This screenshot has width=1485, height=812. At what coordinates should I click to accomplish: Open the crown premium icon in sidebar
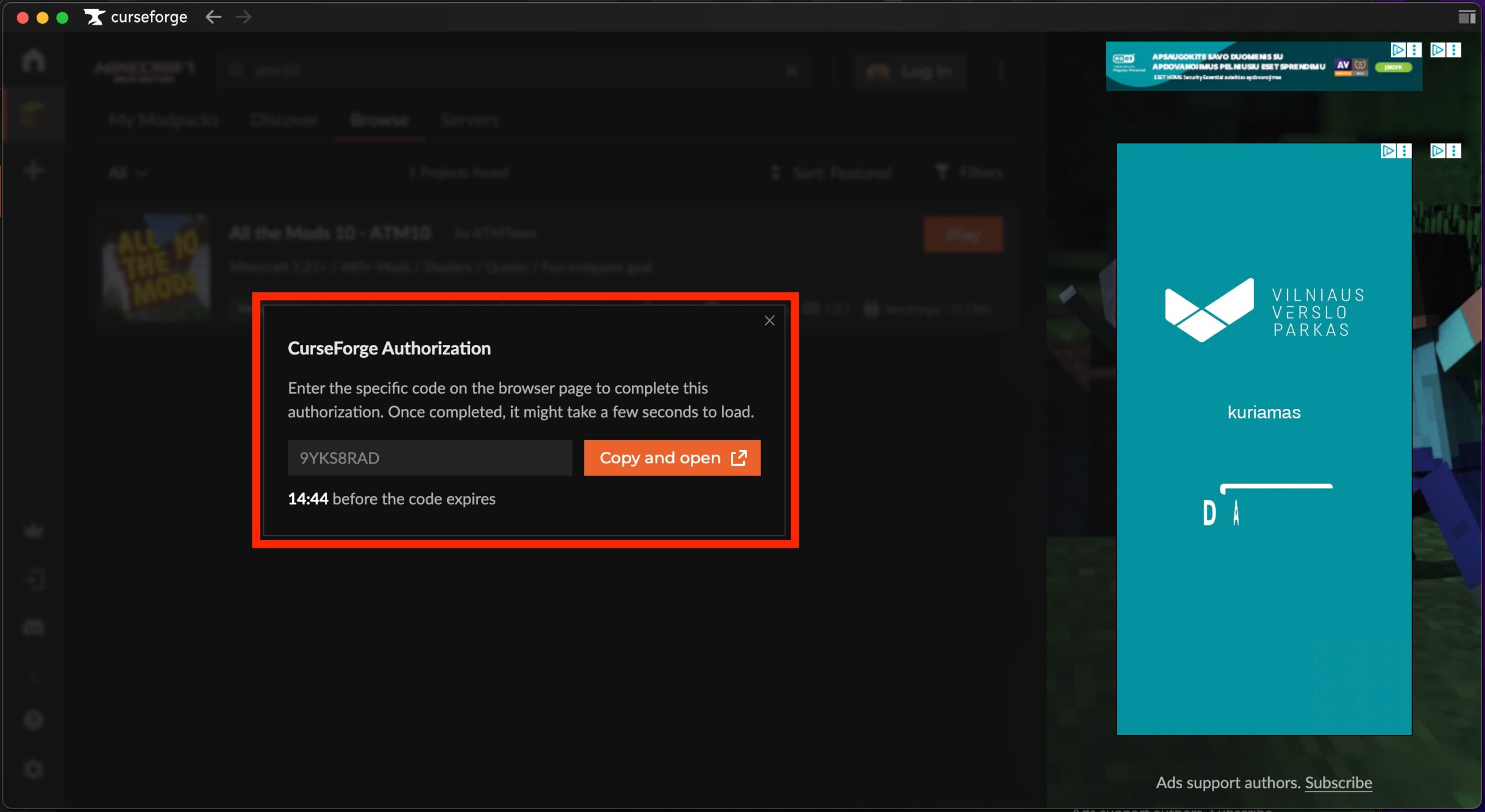[x=34, y=530]
